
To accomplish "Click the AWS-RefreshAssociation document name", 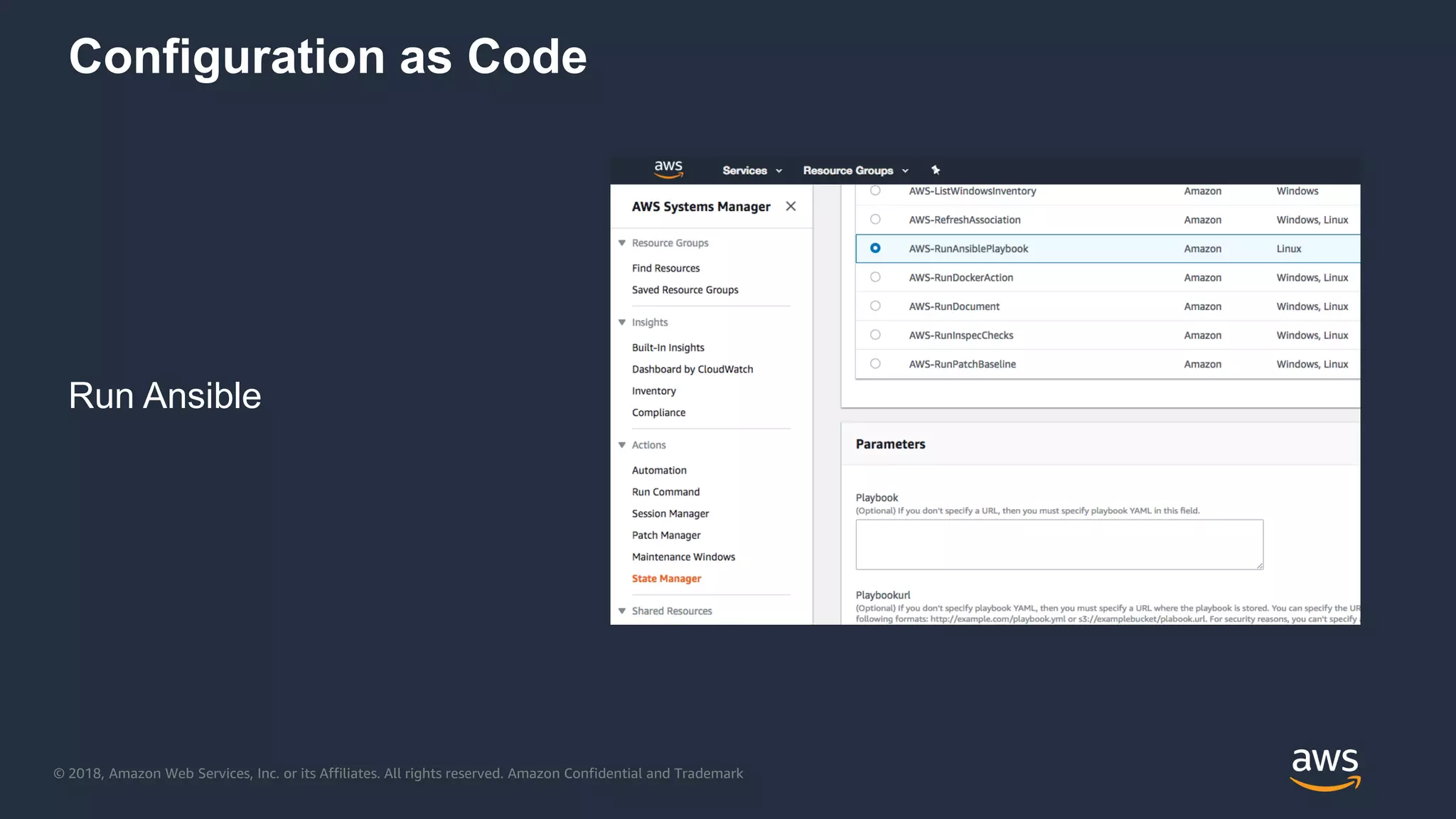I will tap(964, 220).
